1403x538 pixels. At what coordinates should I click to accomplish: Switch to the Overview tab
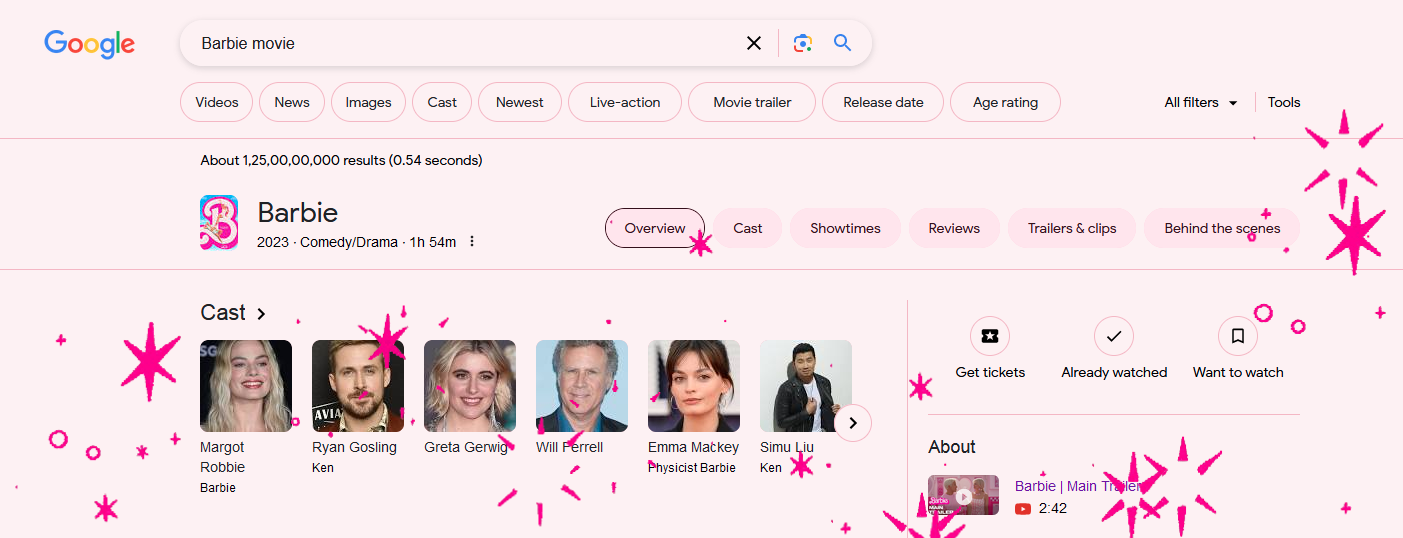coord(655,228)
